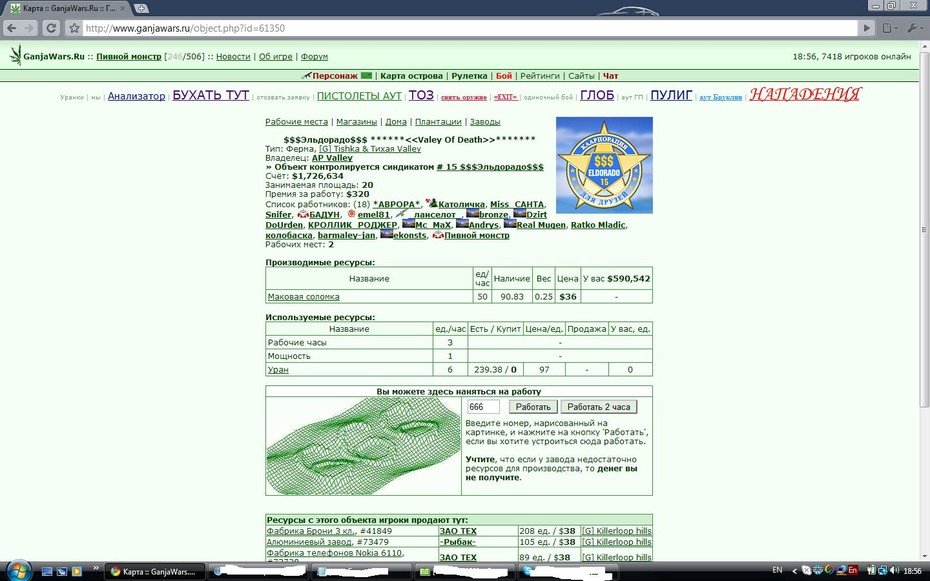
Task: Open the Дома tab link
Action: click(x=396, y=122)
